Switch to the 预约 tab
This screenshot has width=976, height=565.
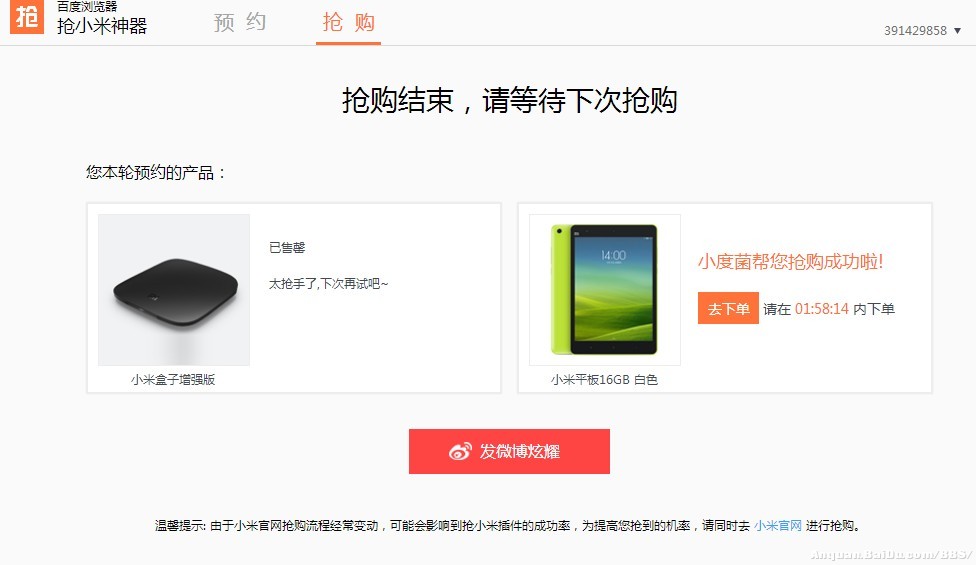point(240,22)
